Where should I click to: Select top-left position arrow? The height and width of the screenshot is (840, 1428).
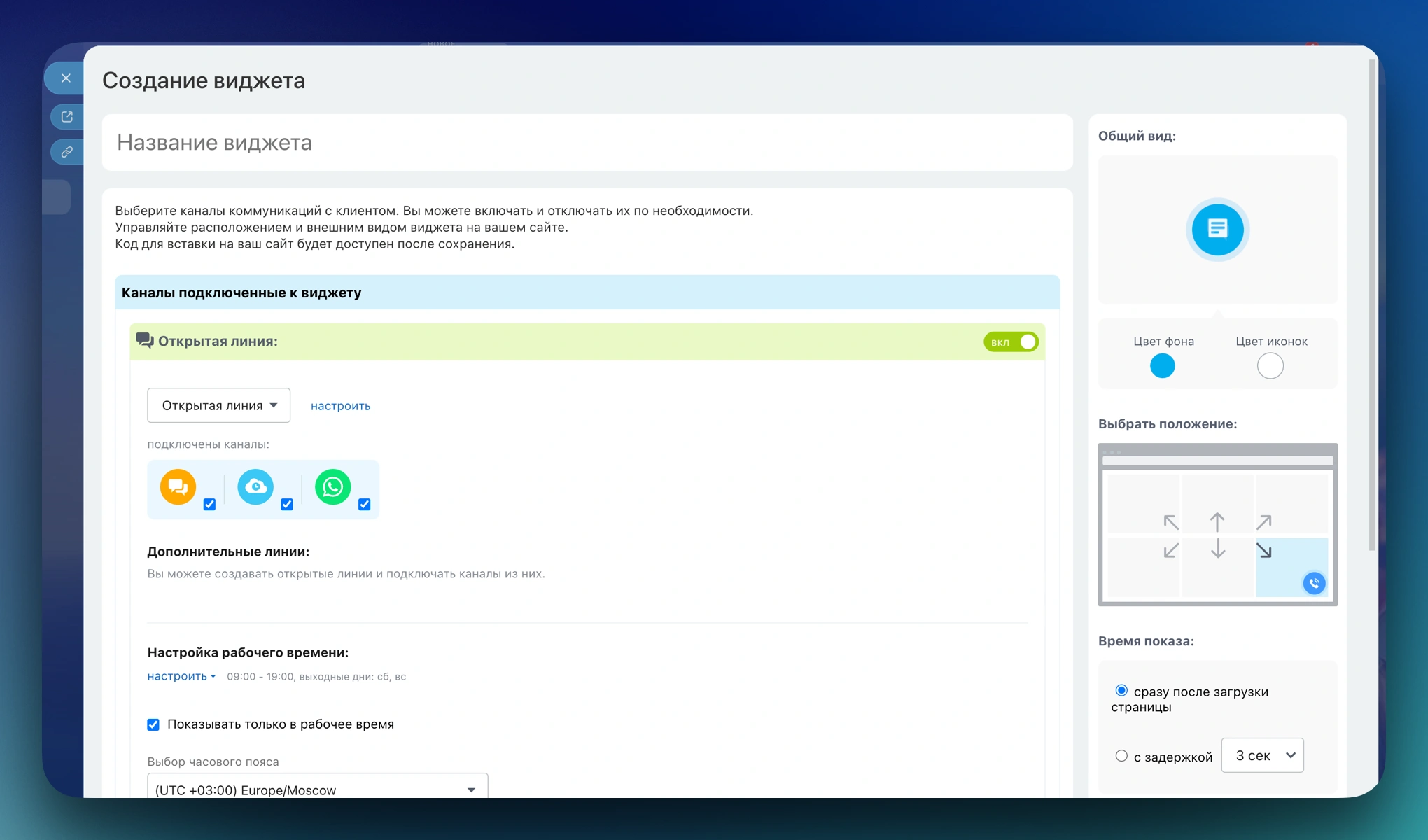[1170, 522]
